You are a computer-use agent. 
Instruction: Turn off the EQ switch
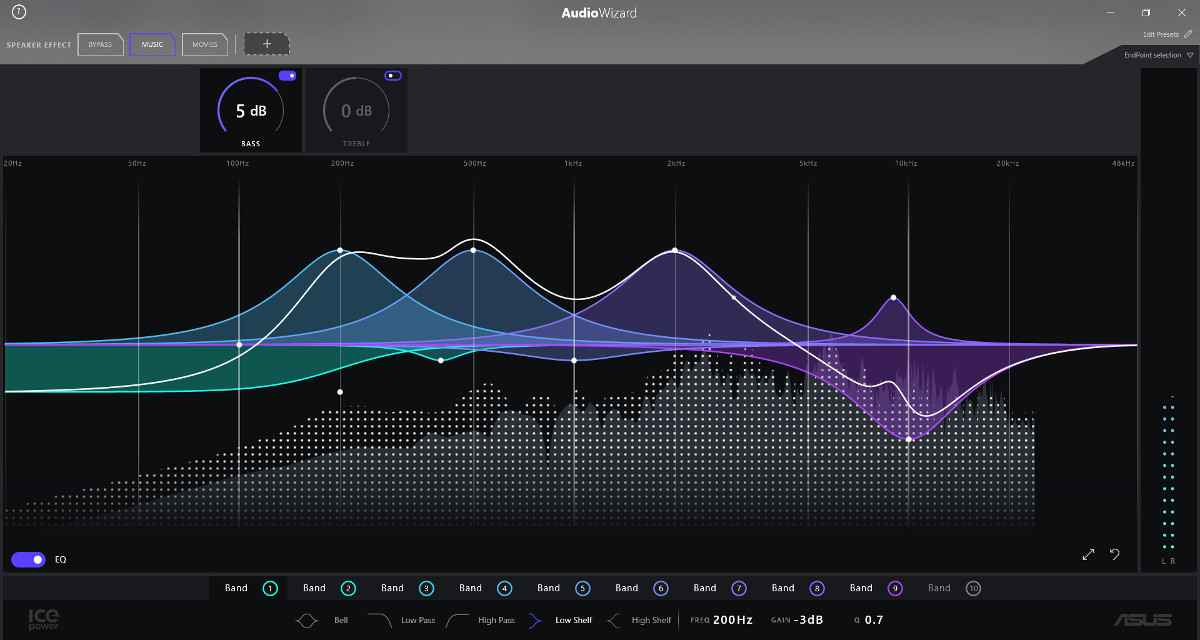[28, 560]
